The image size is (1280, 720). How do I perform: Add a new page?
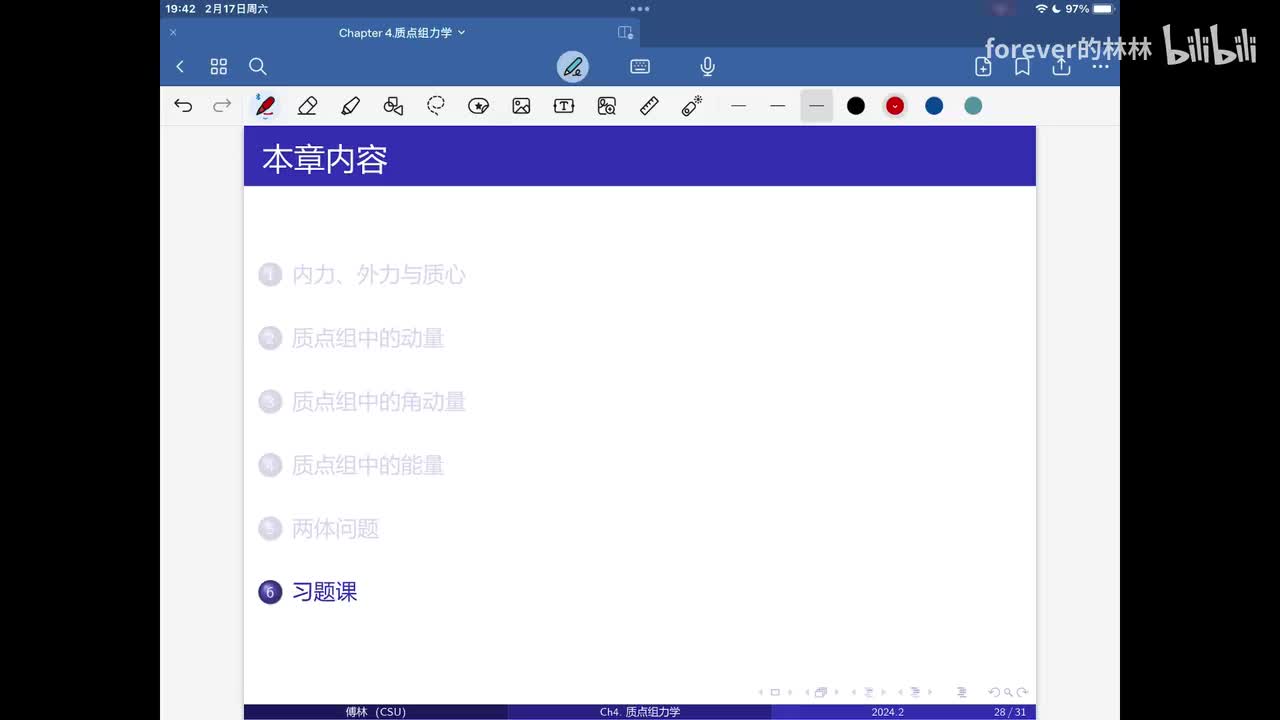pos(983,66)
